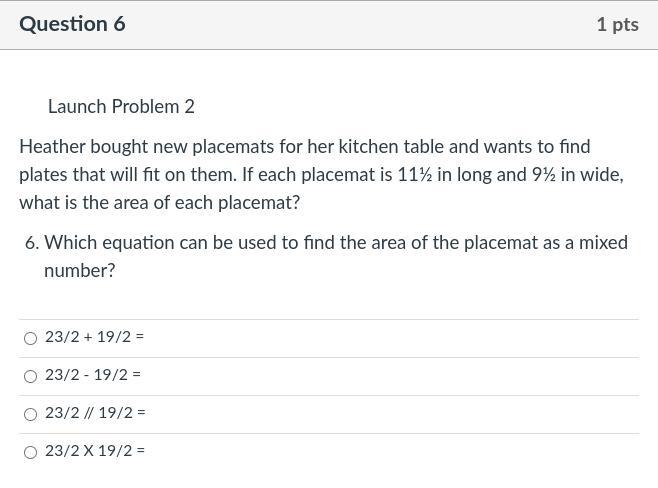658x488 pixels.
Task: Click the "Question 6" heading
Action: pos(72,24)
